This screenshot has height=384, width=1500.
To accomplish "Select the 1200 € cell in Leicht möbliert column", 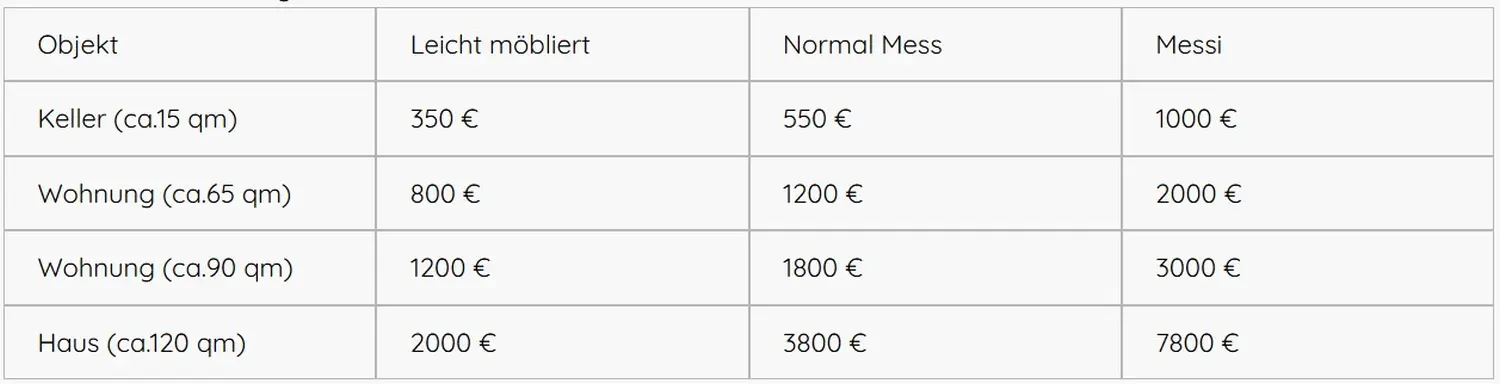I will [x=563, y=268].
